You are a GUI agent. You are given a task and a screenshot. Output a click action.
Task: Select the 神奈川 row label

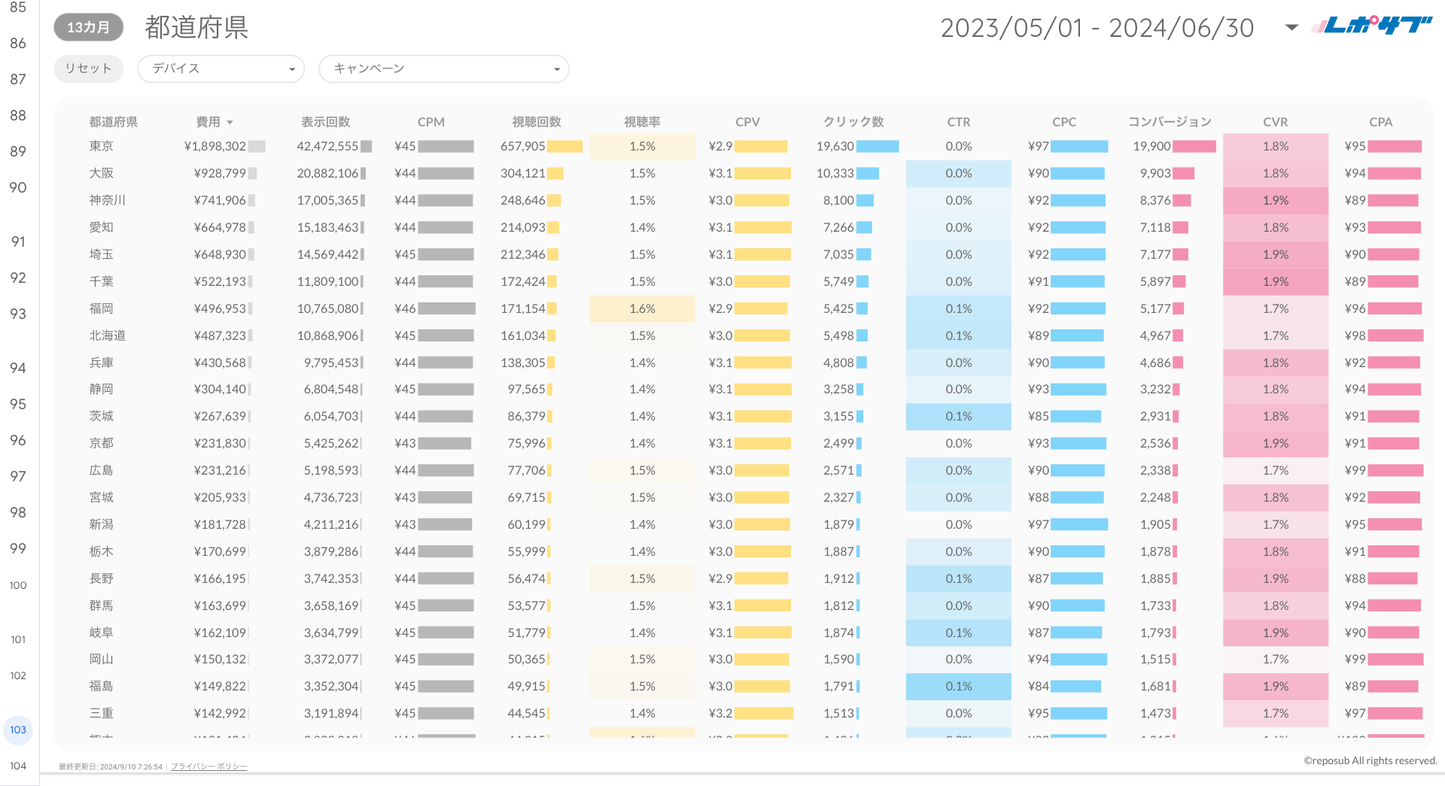107,200
